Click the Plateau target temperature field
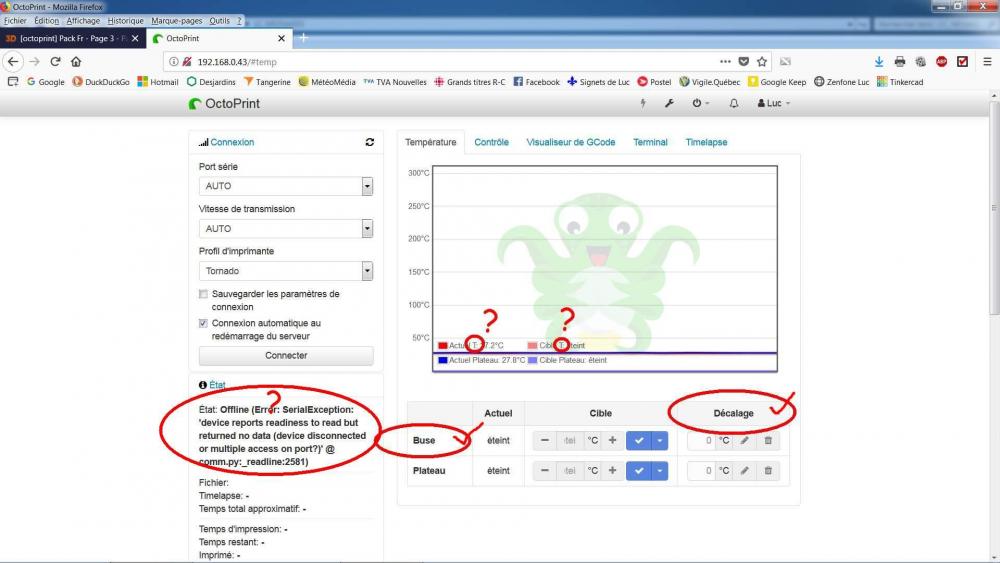 point(570,471)
